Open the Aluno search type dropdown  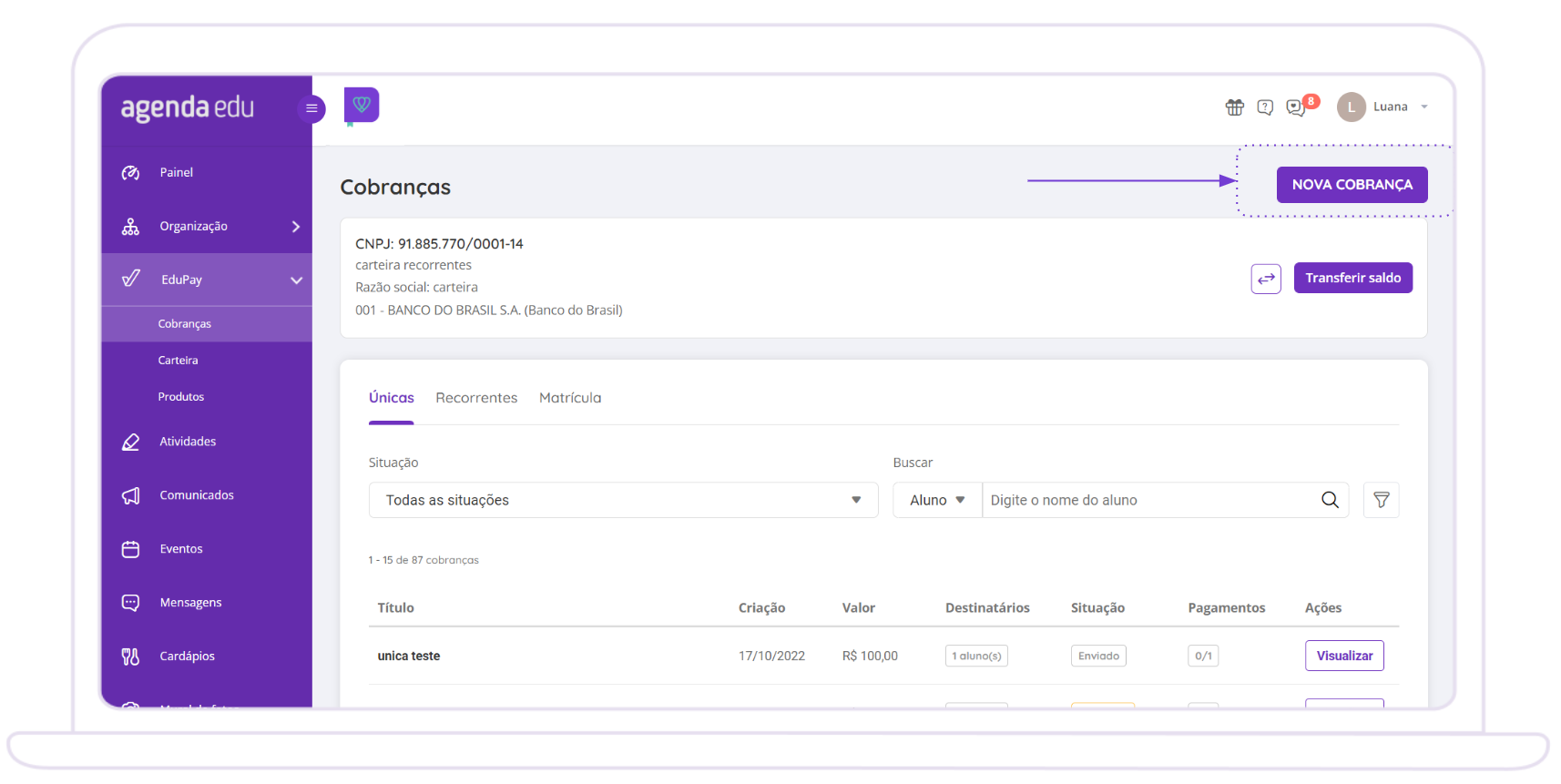pyautogui.click(x=937, y=500)
